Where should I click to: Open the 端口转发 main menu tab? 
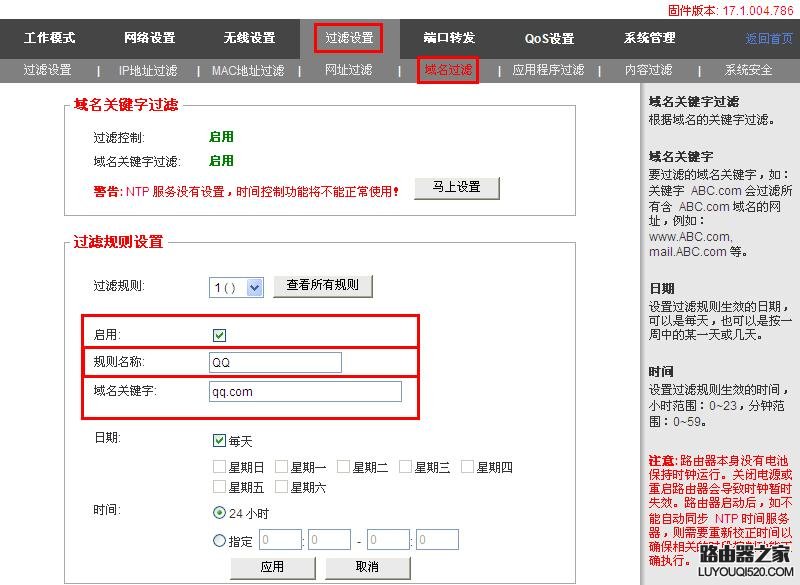coord(449,38)
